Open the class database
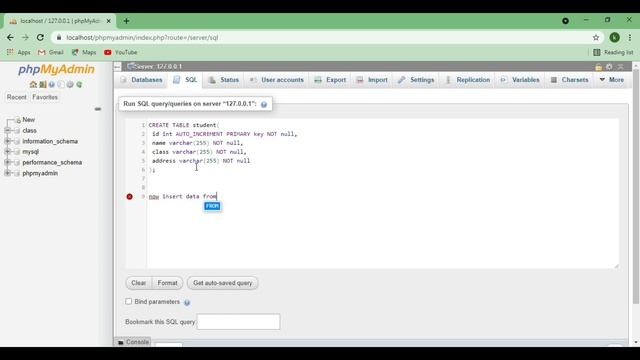Image resolution: width=640 pixels, height=360 pixels. pos(29,130)
